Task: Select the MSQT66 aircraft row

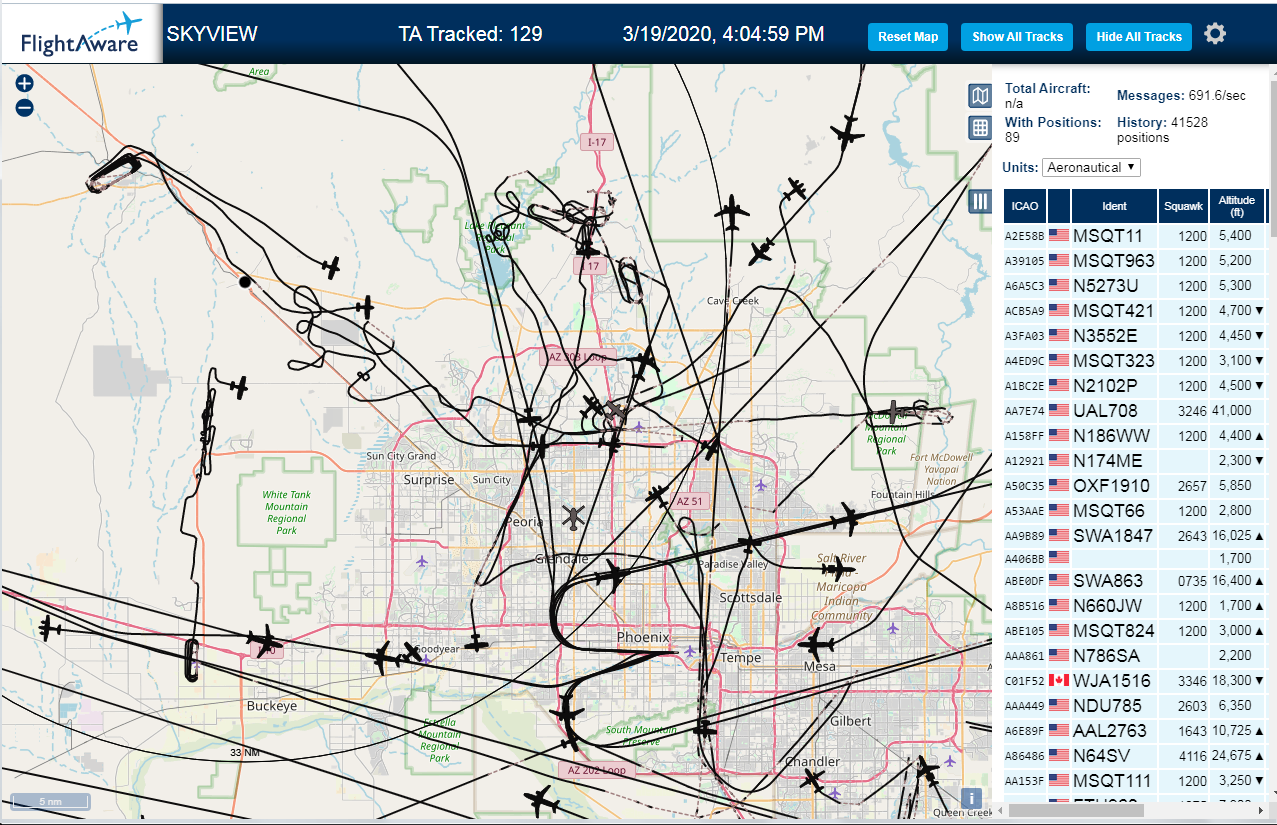Action: pos(1135,511)
